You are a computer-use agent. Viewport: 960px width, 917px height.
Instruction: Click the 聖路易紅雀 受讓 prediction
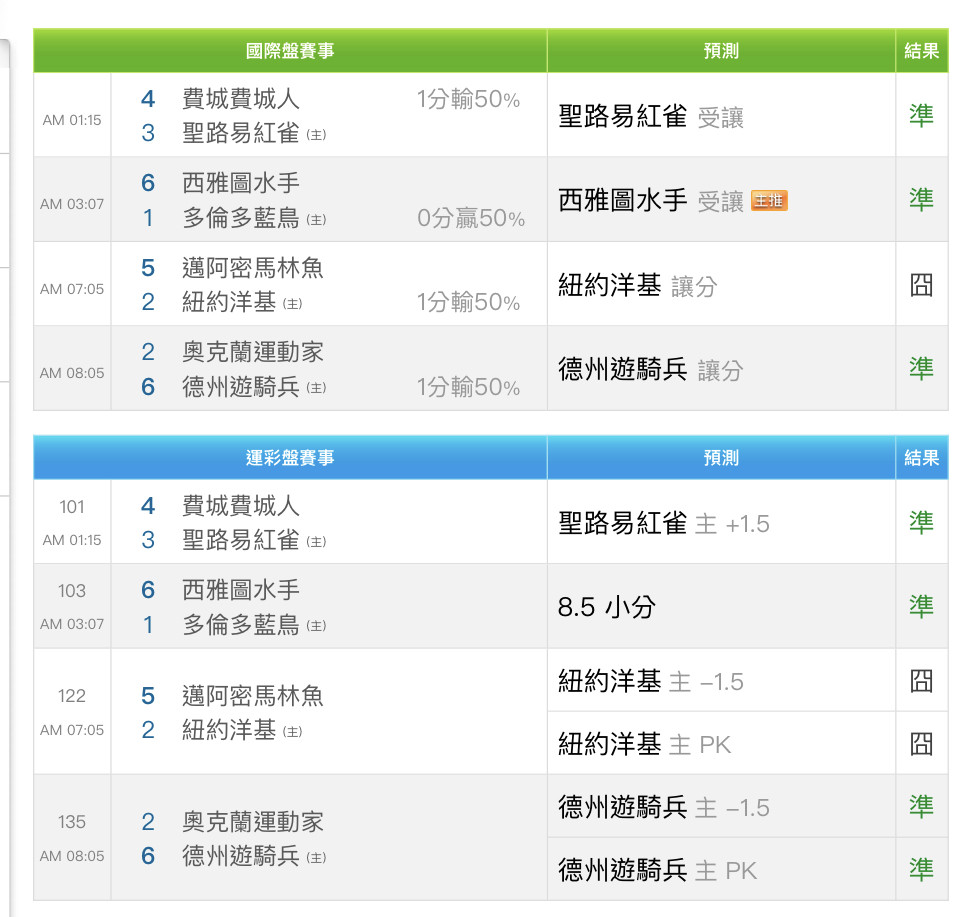(x=651, y=116)
